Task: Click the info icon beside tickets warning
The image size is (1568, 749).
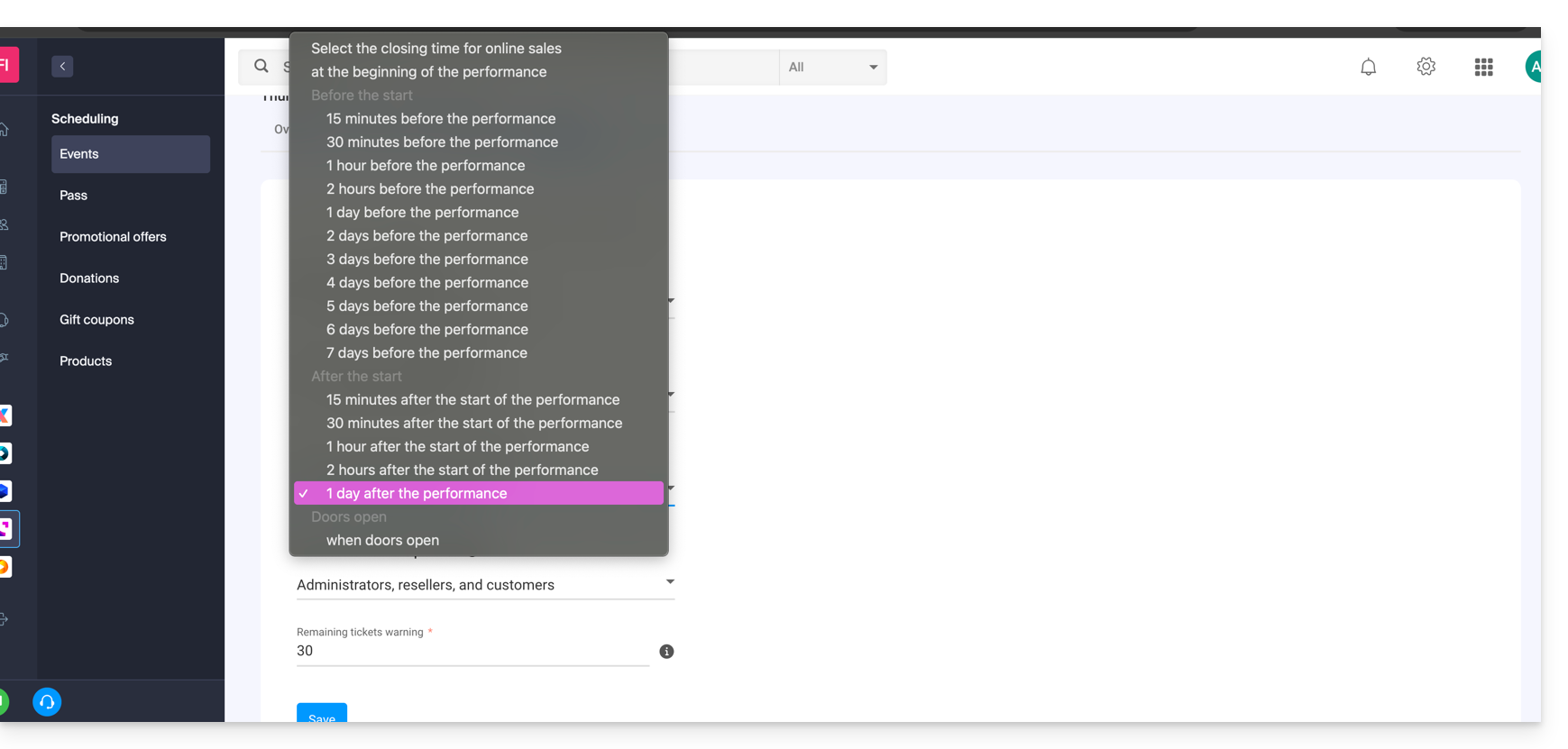Action: 666,652
